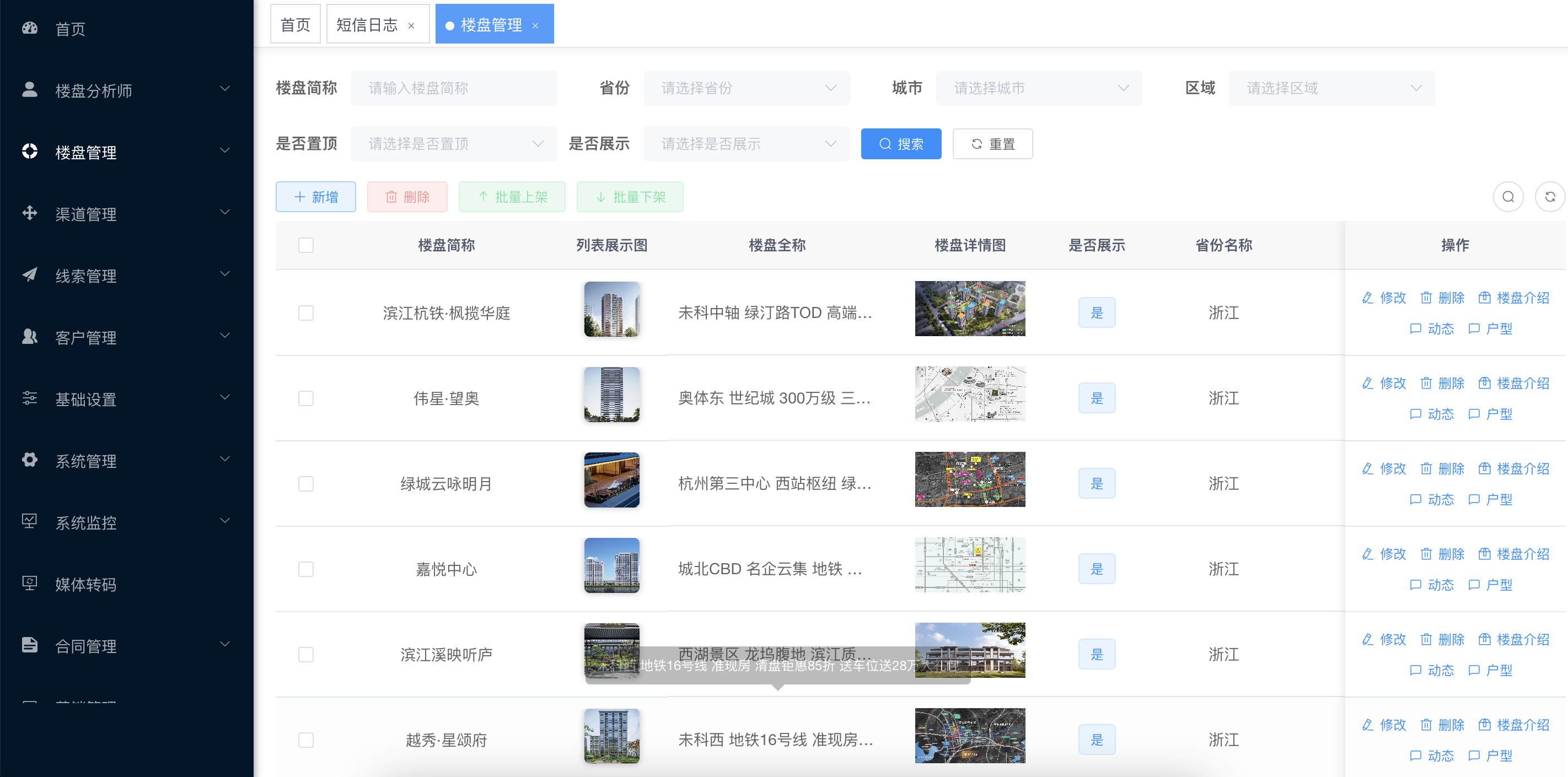Click the blue 搜索 button
This screenshot has height=777, width=1568.
[x=900, y=144]
